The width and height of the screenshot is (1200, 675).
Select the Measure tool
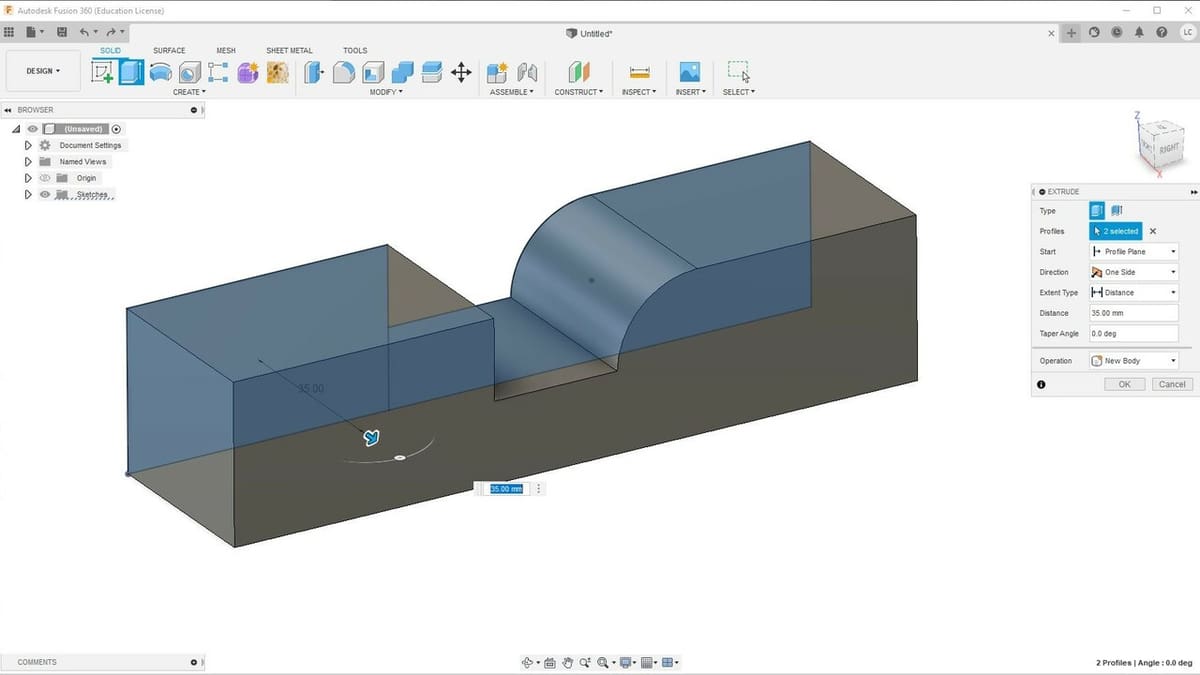(x=639, y=72)
